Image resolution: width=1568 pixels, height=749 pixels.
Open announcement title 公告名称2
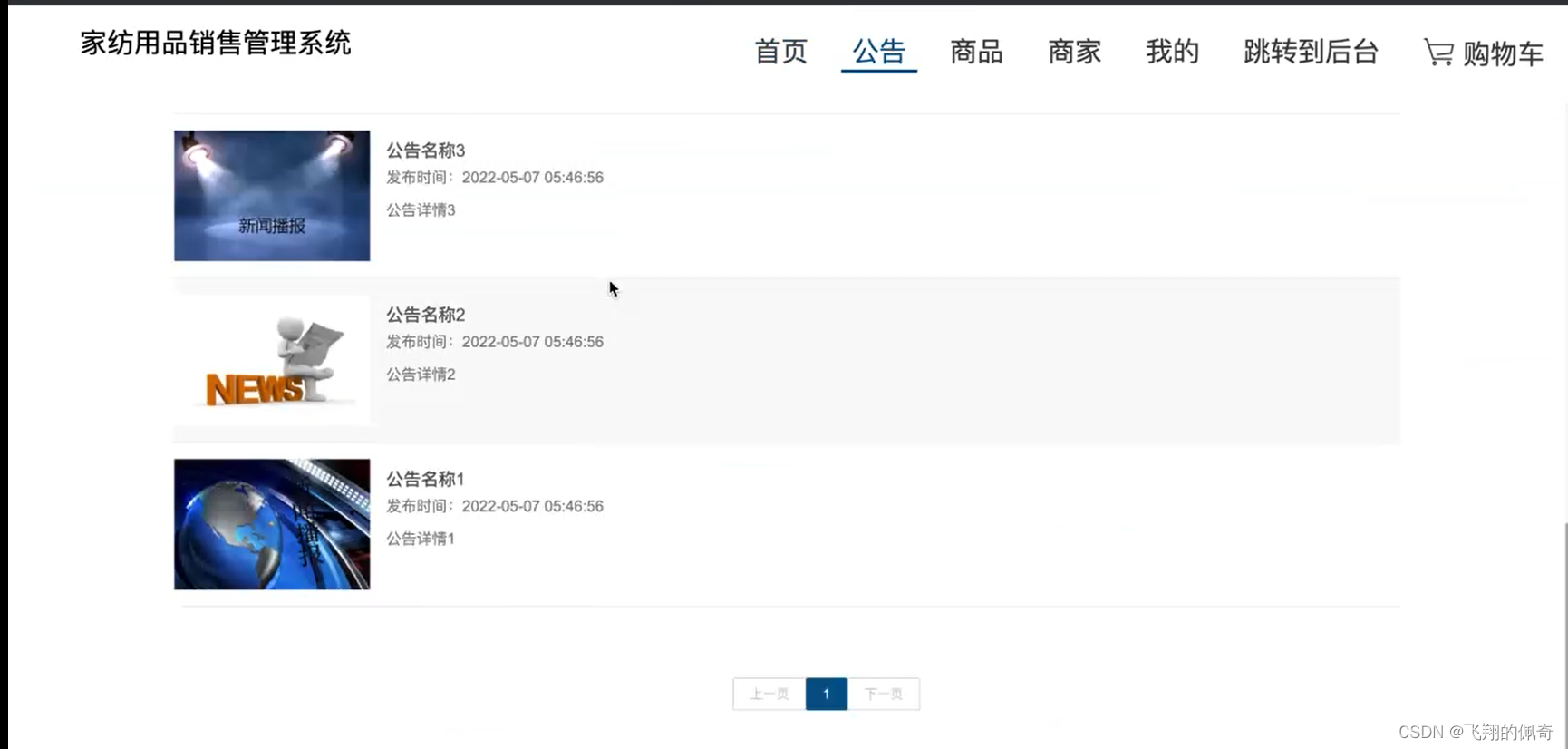426,315
